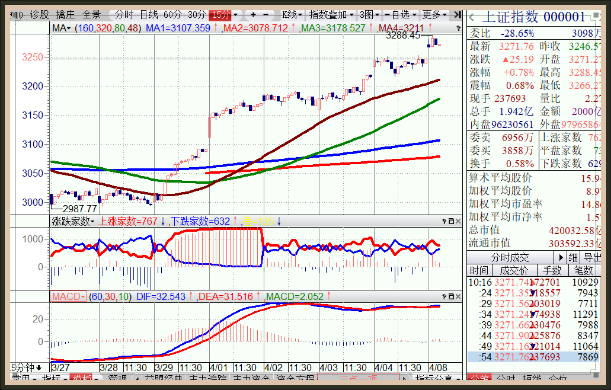Image resolution: width=611 pixels, height=390 pixels.
Task: Expand the period dropdown arrow after 15分
Action: click(235, 15)
